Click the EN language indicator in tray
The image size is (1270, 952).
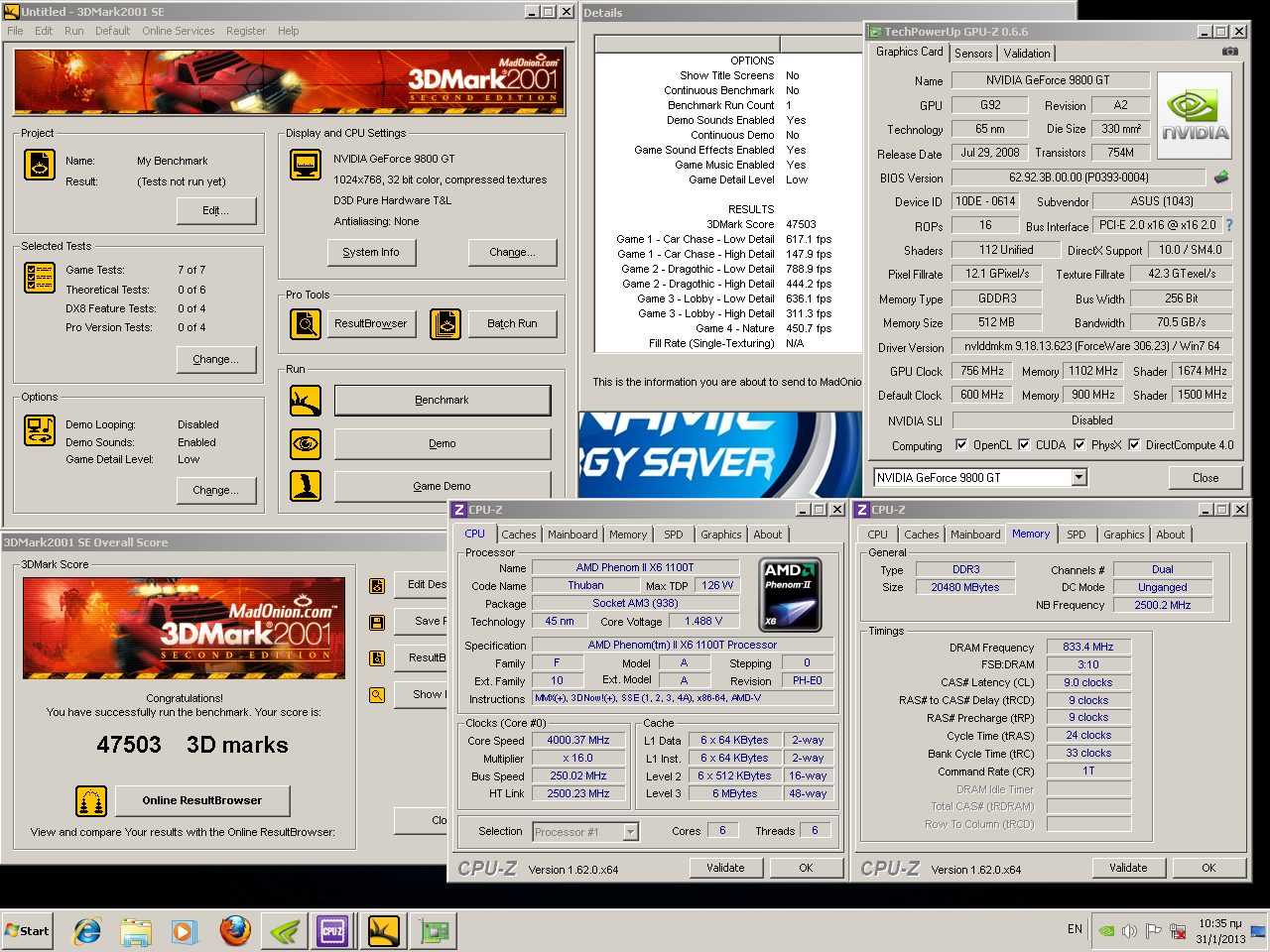click(x=1075, y=929)
